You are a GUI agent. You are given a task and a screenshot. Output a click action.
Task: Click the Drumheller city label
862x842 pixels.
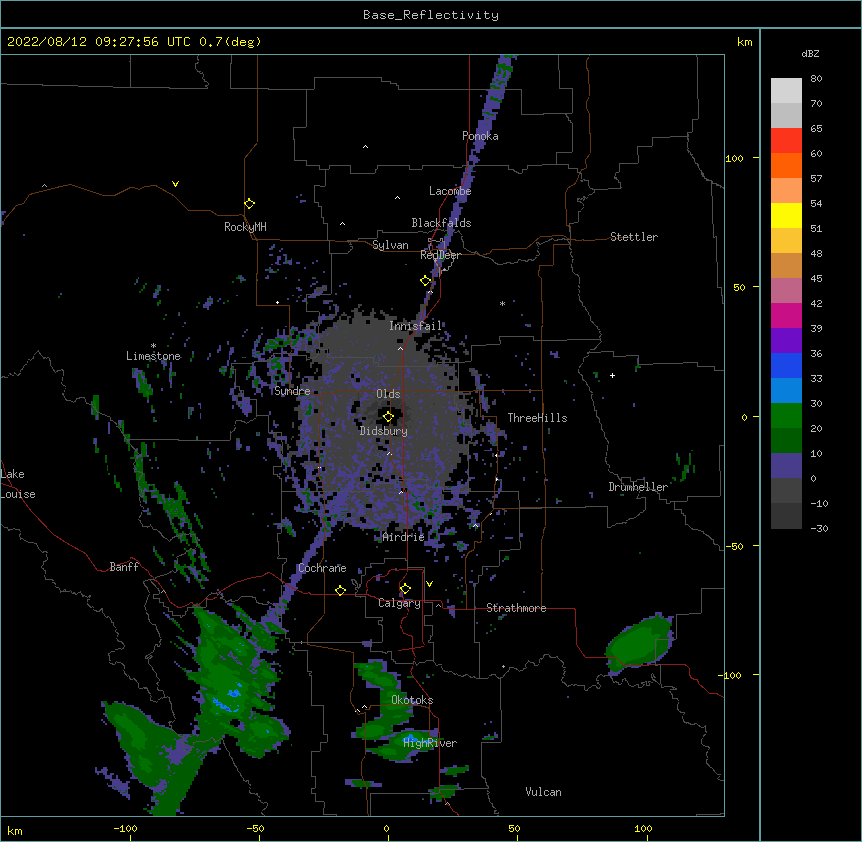[x=638, y=487]
